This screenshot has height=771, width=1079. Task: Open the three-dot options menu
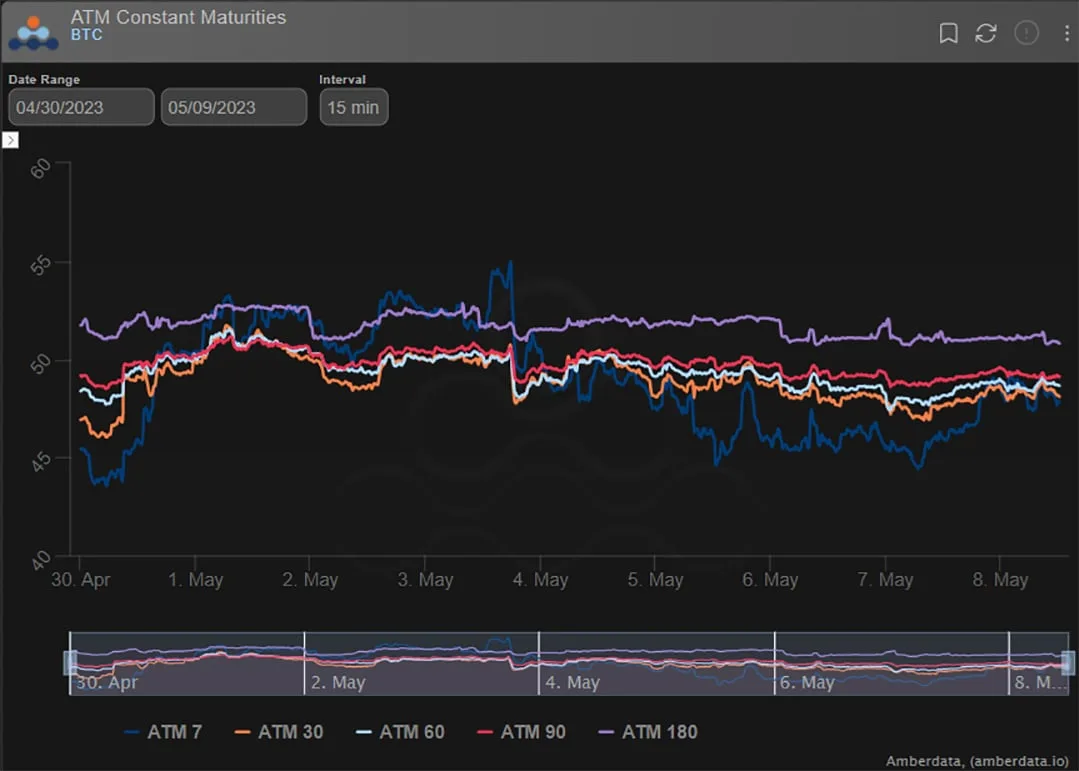point(1067,33)
